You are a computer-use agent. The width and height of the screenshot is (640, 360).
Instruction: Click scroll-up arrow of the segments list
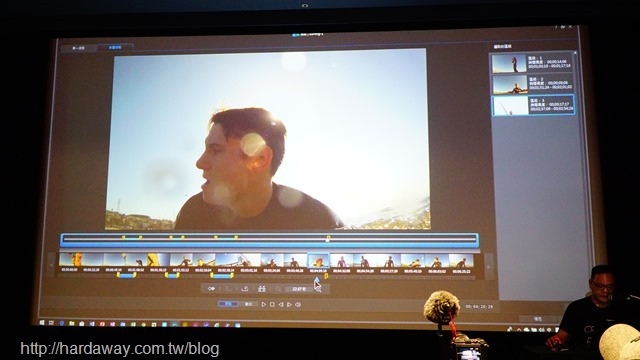pyautogui.click(x=575, y=53)
